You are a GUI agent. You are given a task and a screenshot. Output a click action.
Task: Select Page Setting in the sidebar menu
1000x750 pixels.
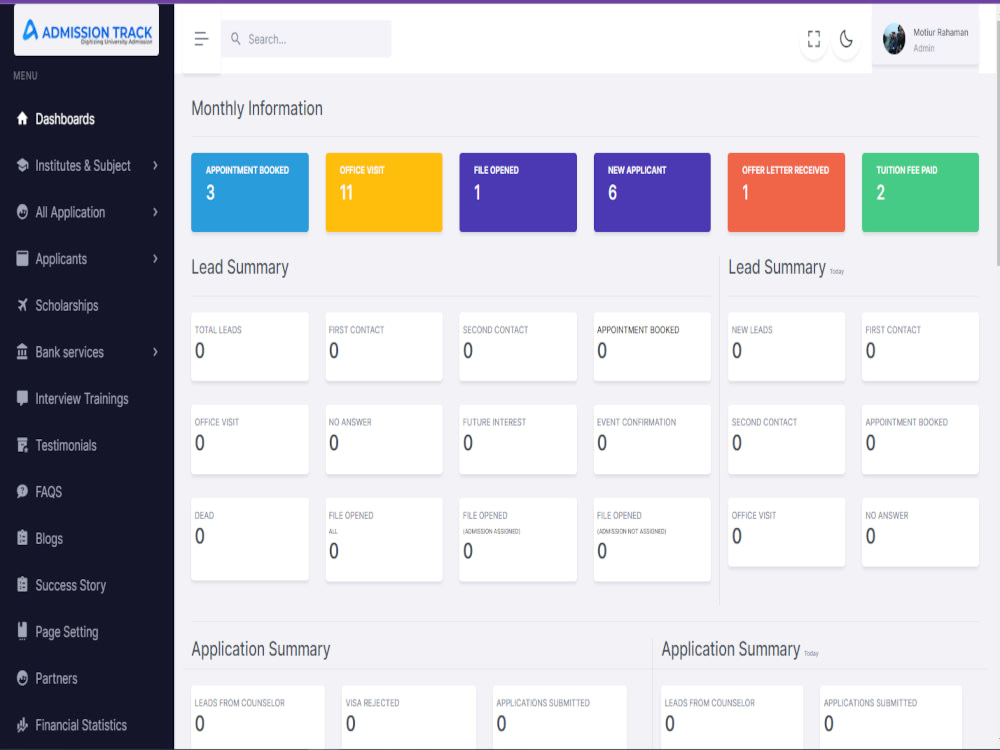pyautogui.click(x=67, y=631)
